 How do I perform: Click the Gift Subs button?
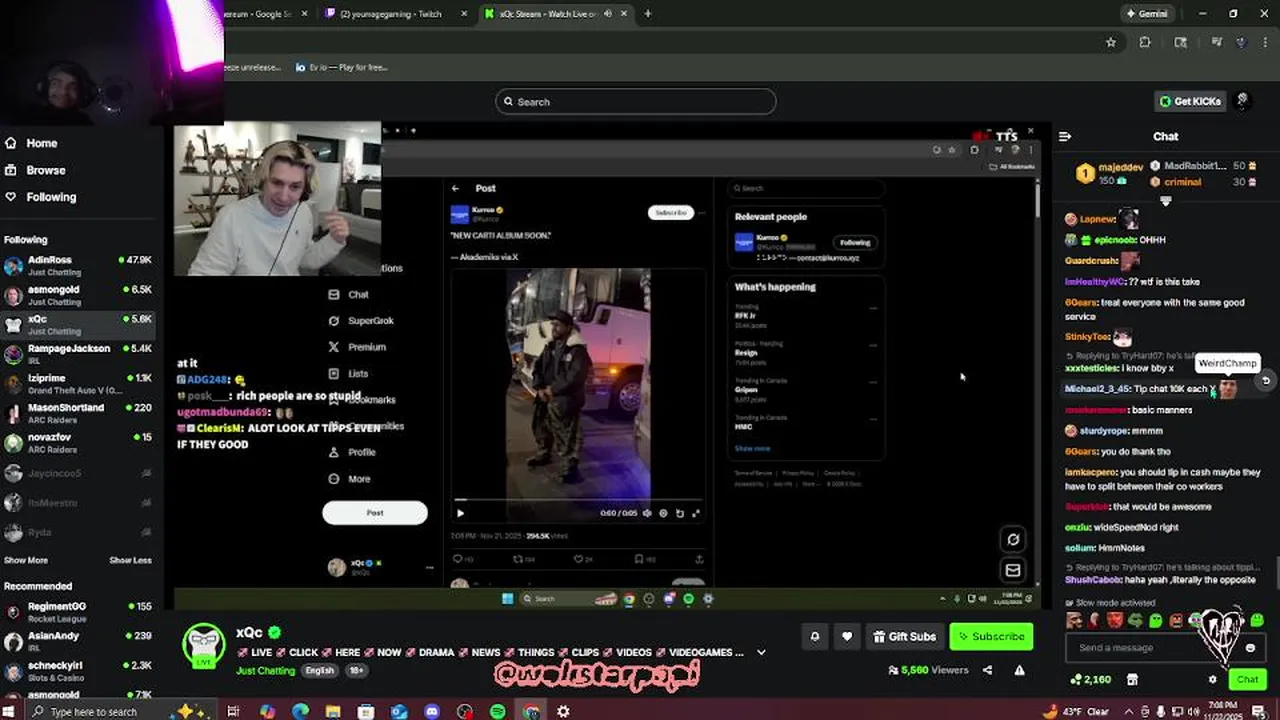pyautogui.click(x=904, y=636)
